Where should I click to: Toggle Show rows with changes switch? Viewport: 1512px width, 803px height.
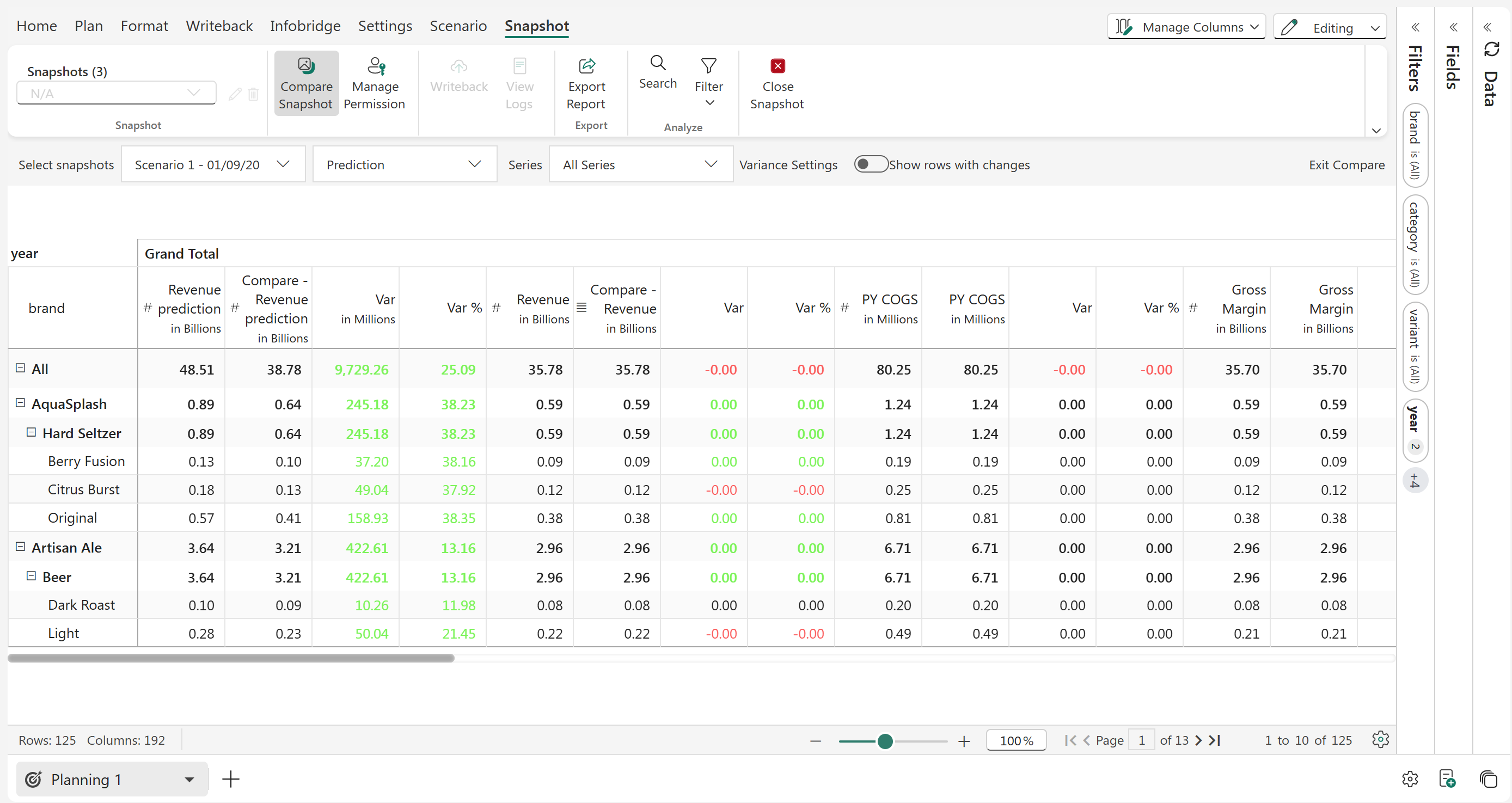(870, 164)
